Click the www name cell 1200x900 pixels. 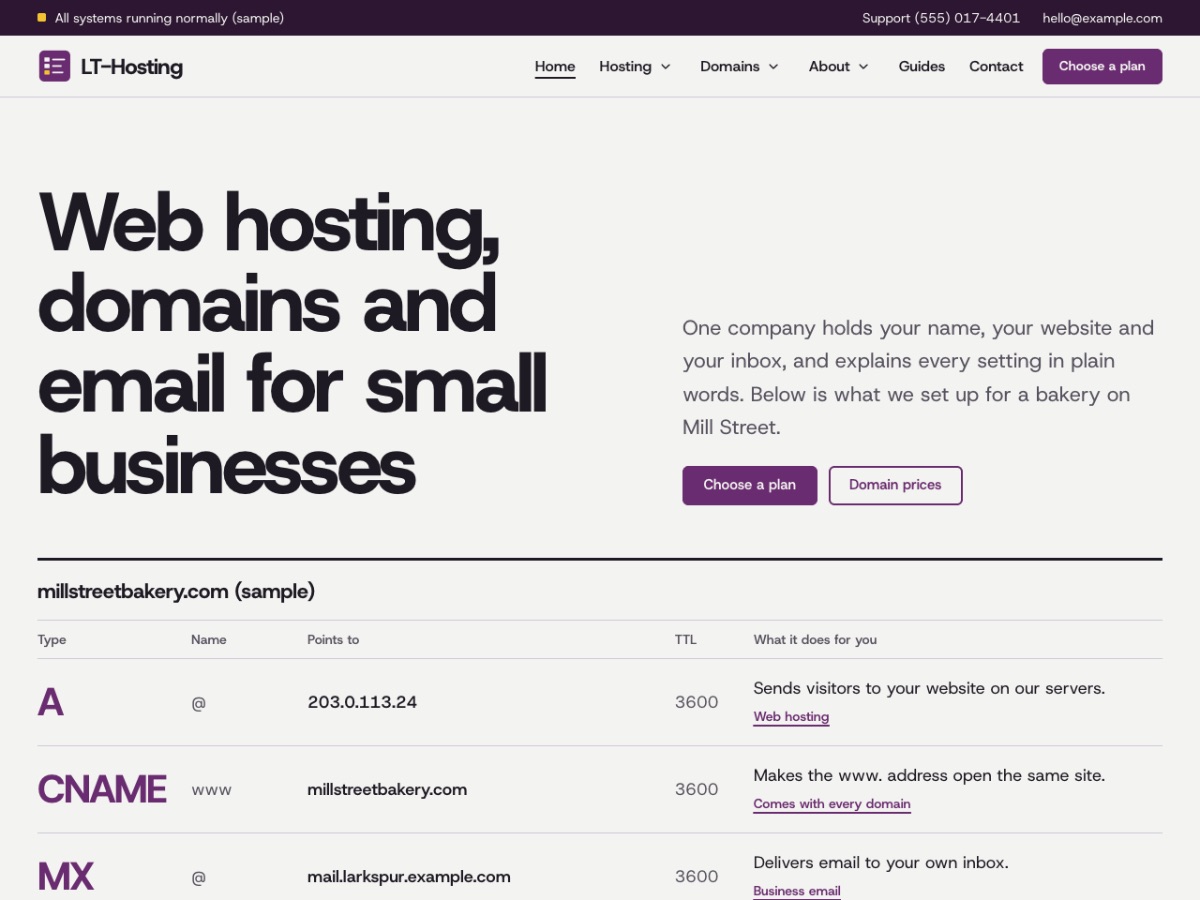211,790
